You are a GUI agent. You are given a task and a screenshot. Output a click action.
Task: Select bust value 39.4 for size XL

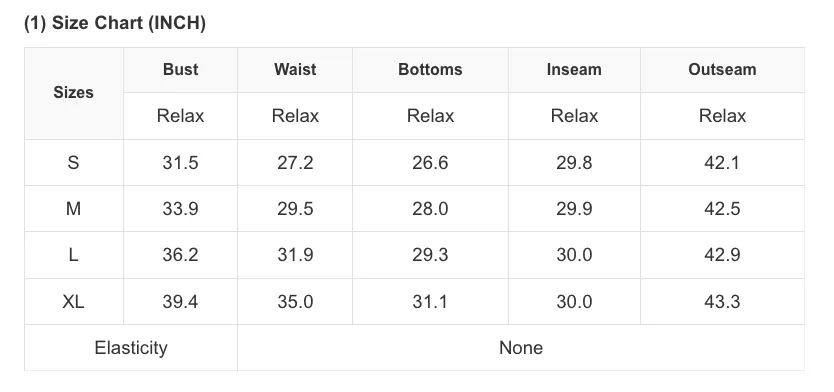181,302
